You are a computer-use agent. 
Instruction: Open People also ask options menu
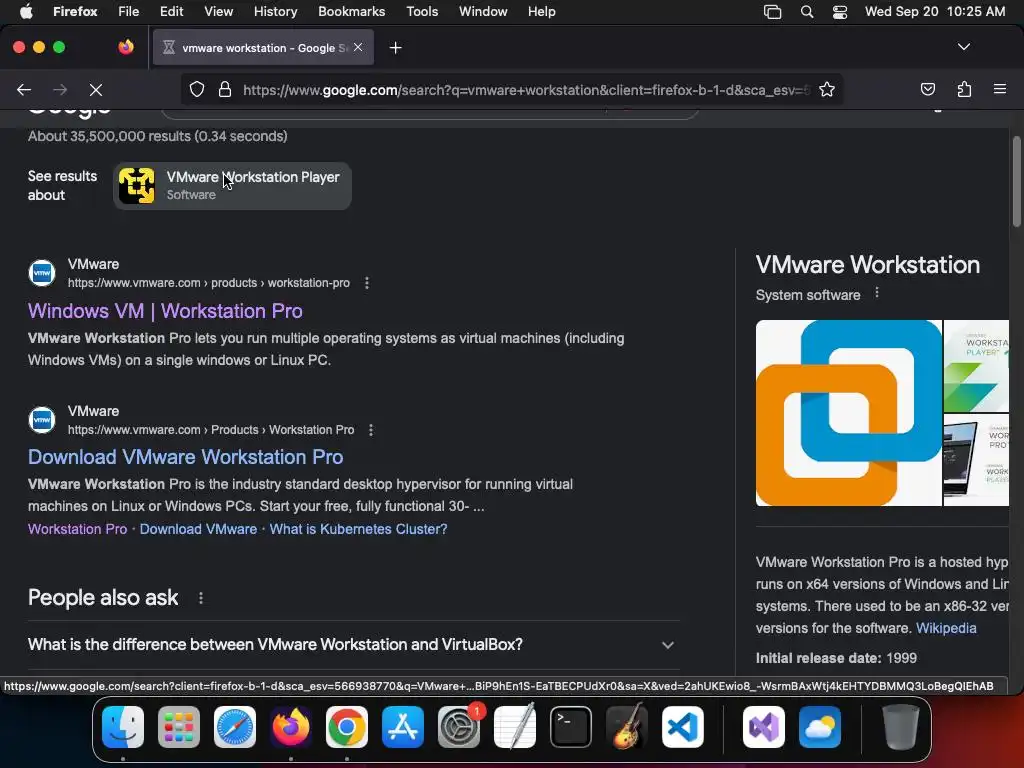tap(200, 598)
